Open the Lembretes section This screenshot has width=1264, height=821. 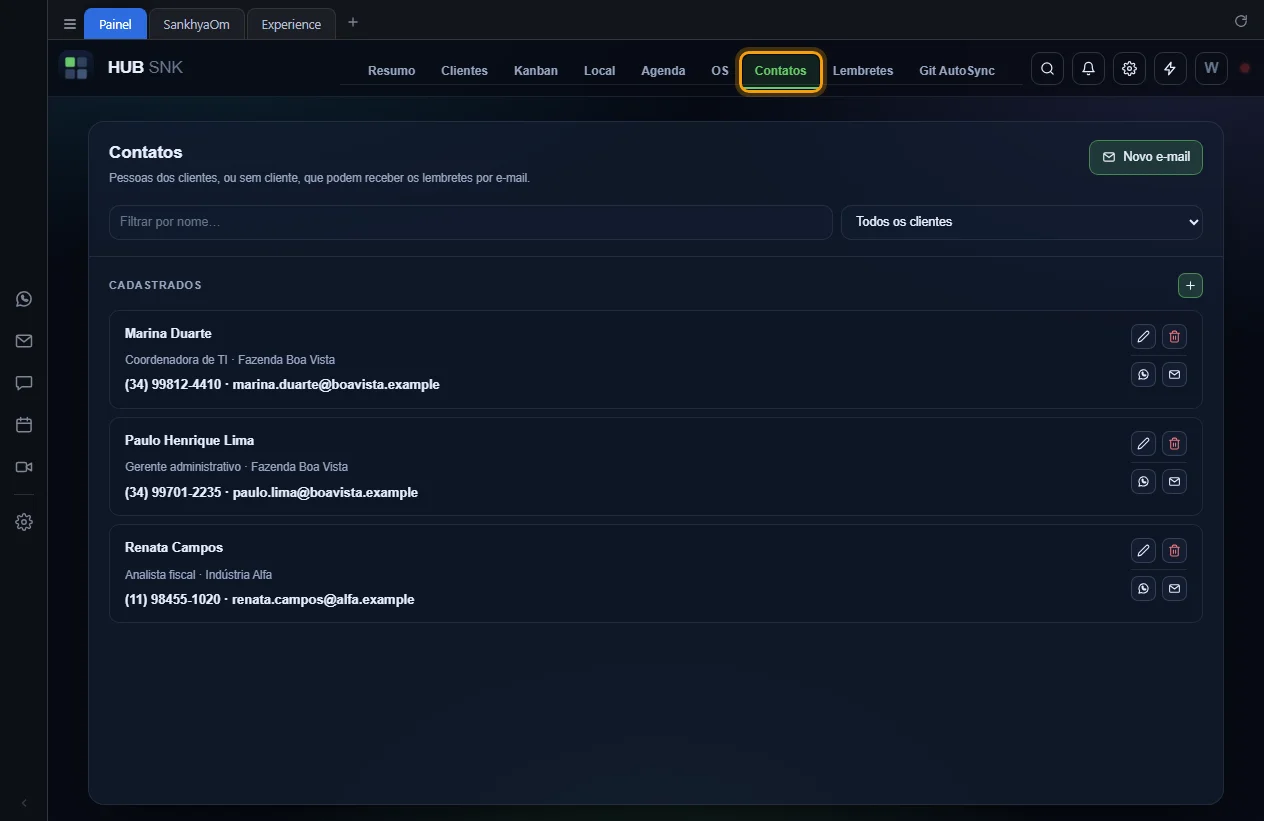(x=863, y=71)
